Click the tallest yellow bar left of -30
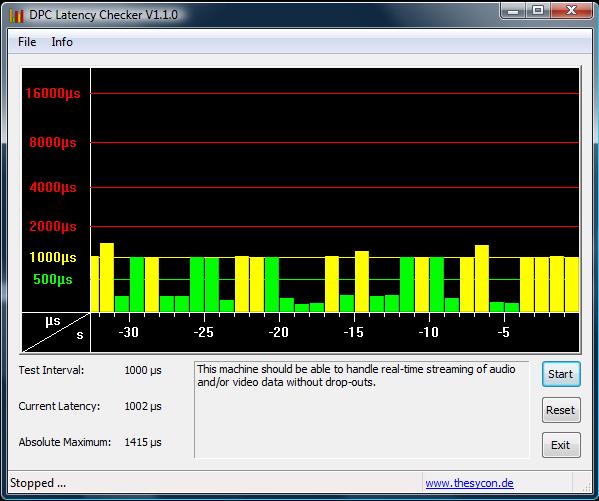 pos(107,277)
